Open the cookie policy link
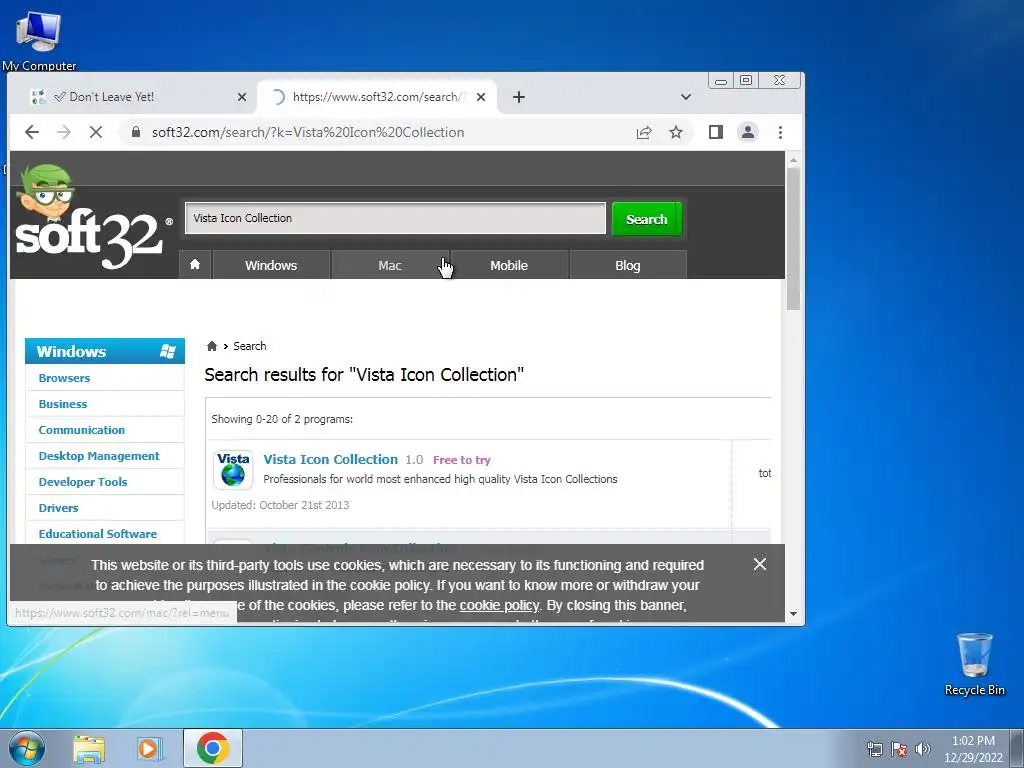 click(x=500, y=605)
